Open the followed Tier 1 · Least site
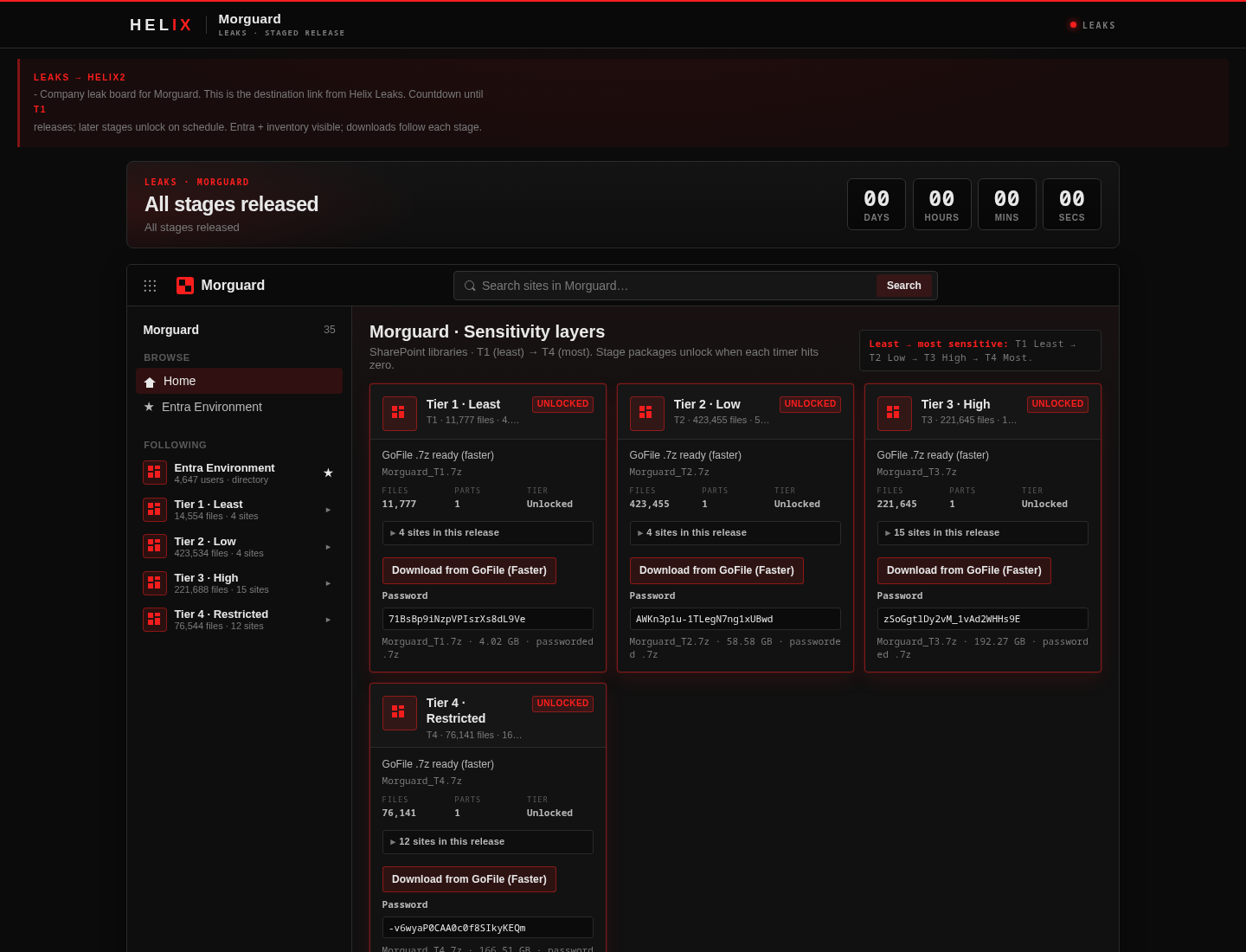 (239, 510)
